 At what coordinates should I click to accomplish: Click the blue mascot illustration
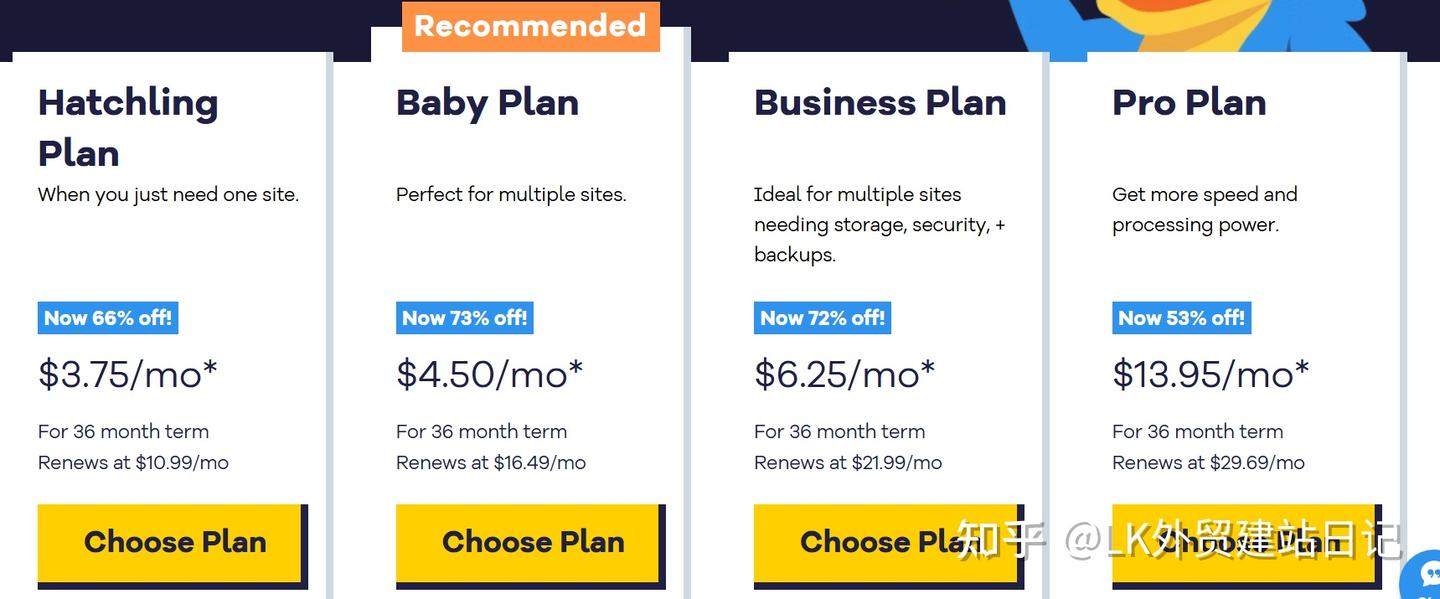coord(1190,25)
